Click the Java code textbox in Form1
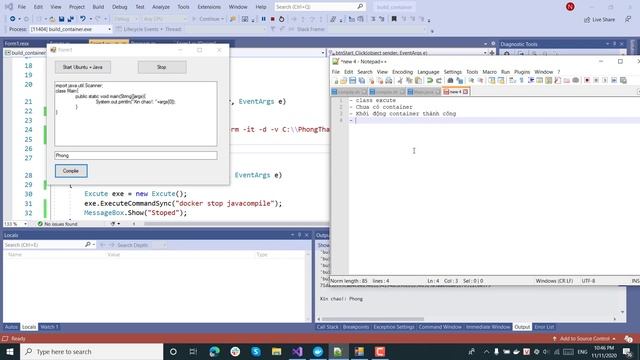 (136, 113)
